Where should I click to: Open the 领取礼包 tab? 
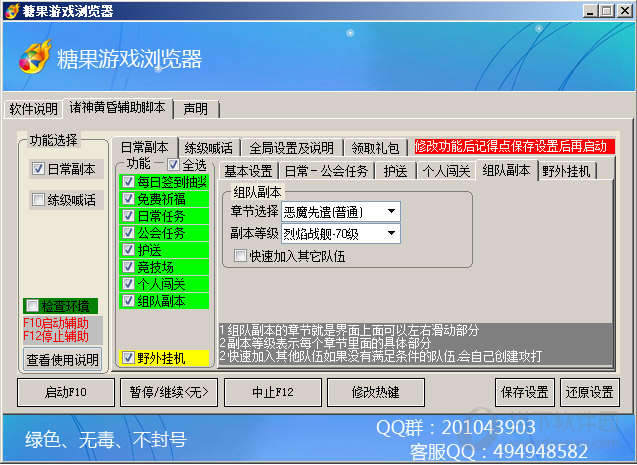point(375,148)
